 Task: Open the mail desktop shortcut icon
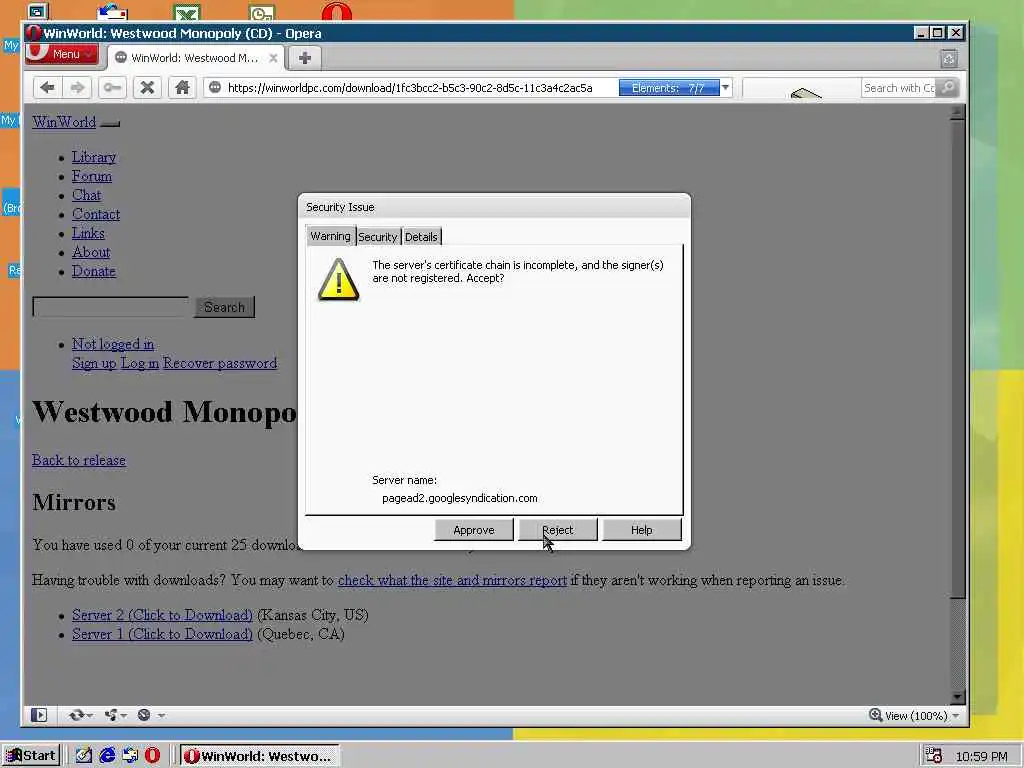(112, 12)
